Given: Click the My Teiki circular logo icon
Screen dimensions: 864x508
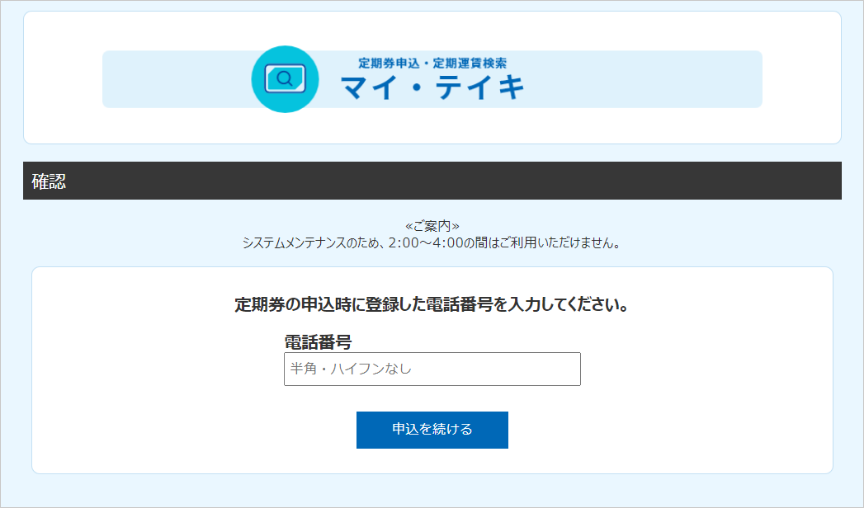Looking at the screenshot, I should point(285,79).
